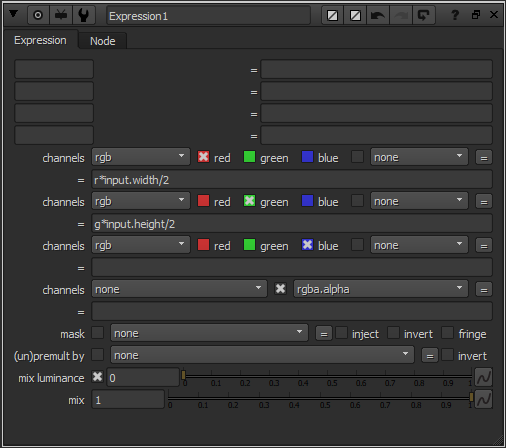Click the fourth variable name field
506x448 pixels.
point(54,135)
